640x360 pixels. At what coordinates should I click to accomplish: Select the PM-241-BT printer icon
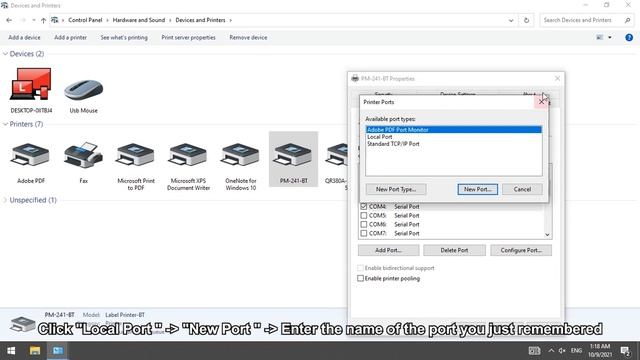point(293,156)
